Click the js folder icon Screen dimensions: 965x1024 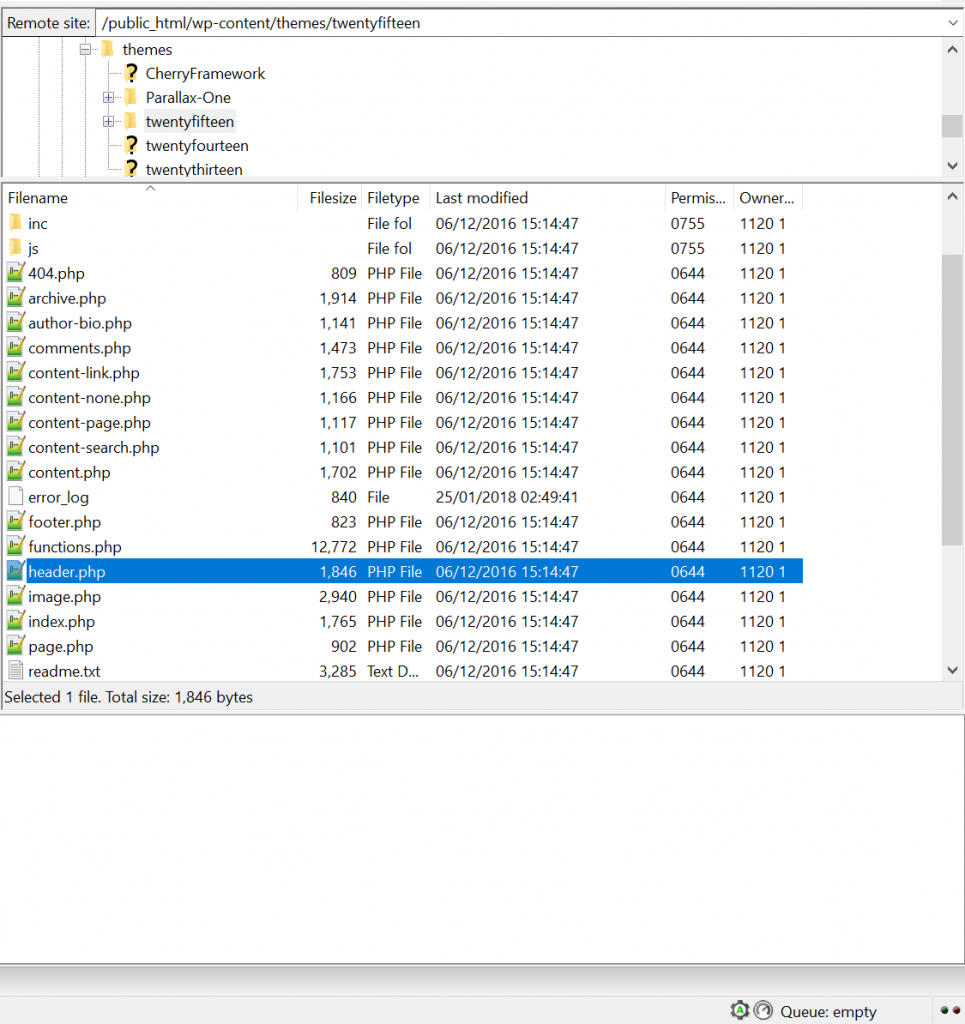click(x=15, y=248)
